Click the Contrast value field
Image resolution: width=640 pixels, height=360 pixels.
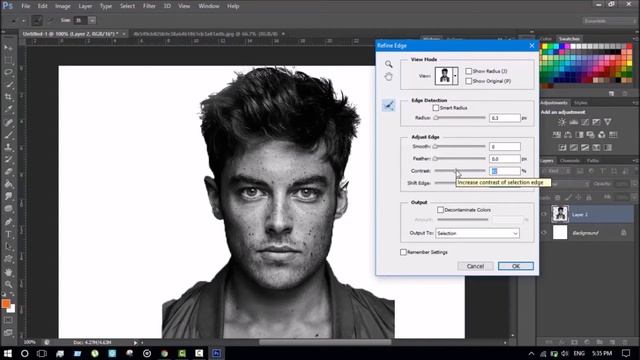[504, 171]
